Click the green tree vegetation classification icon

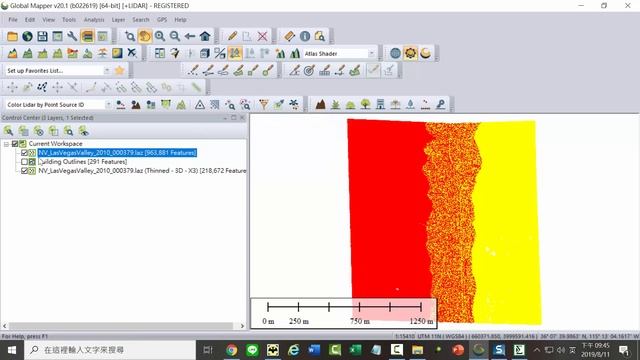[x=366, y=104]
